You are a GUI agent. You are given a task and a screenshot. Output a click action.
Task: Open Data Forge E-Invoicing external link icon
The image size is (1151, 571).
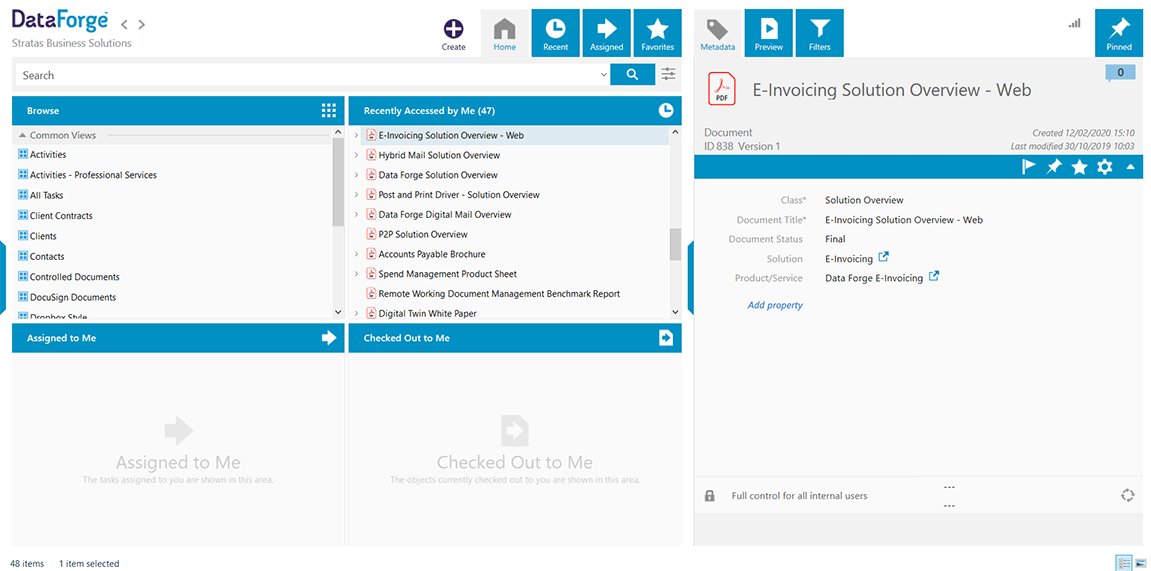click(x=934, y=277)
